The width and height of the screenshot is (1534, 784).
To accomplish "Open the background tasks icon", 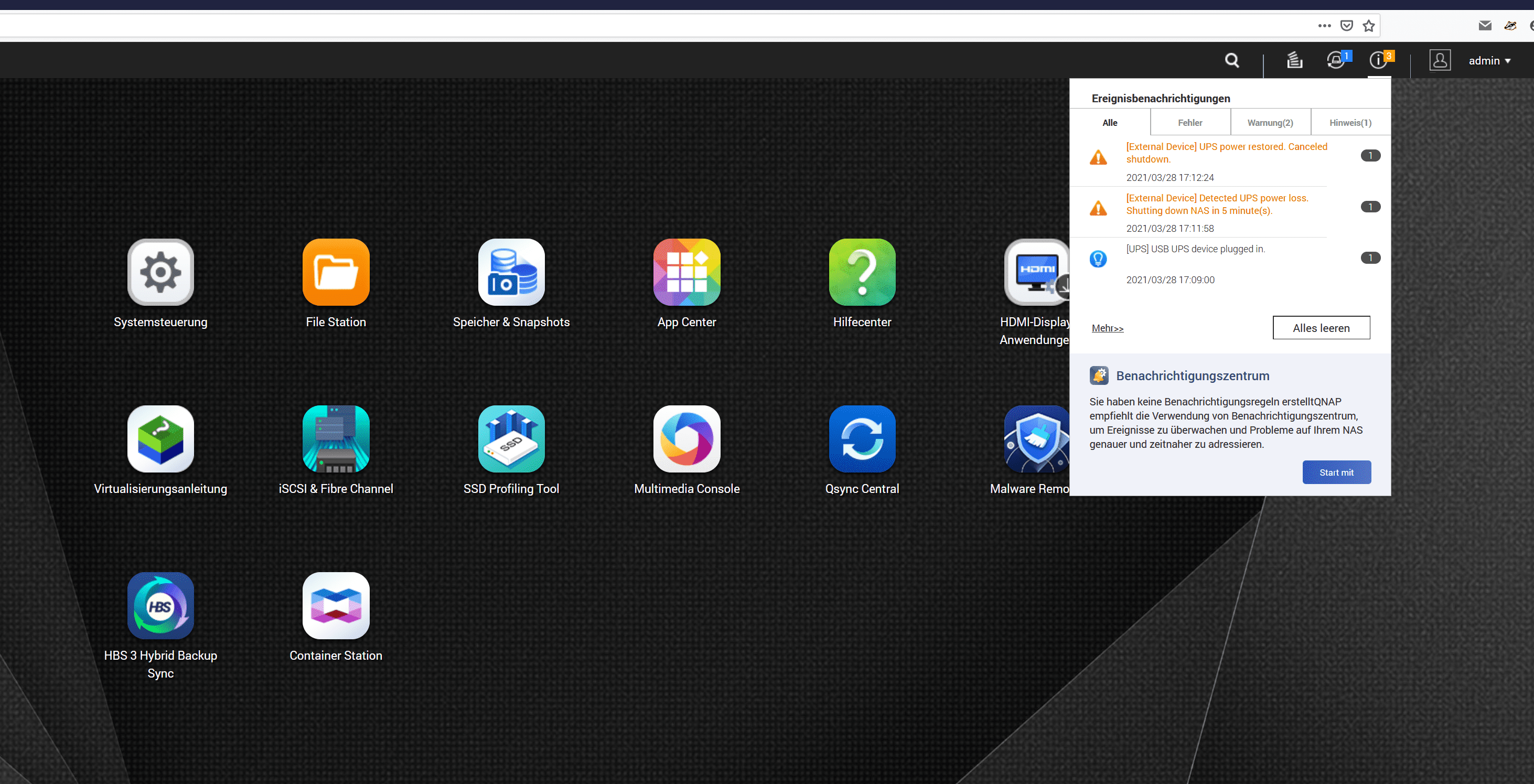I will pyautogui.click(x=1295, y=60).
